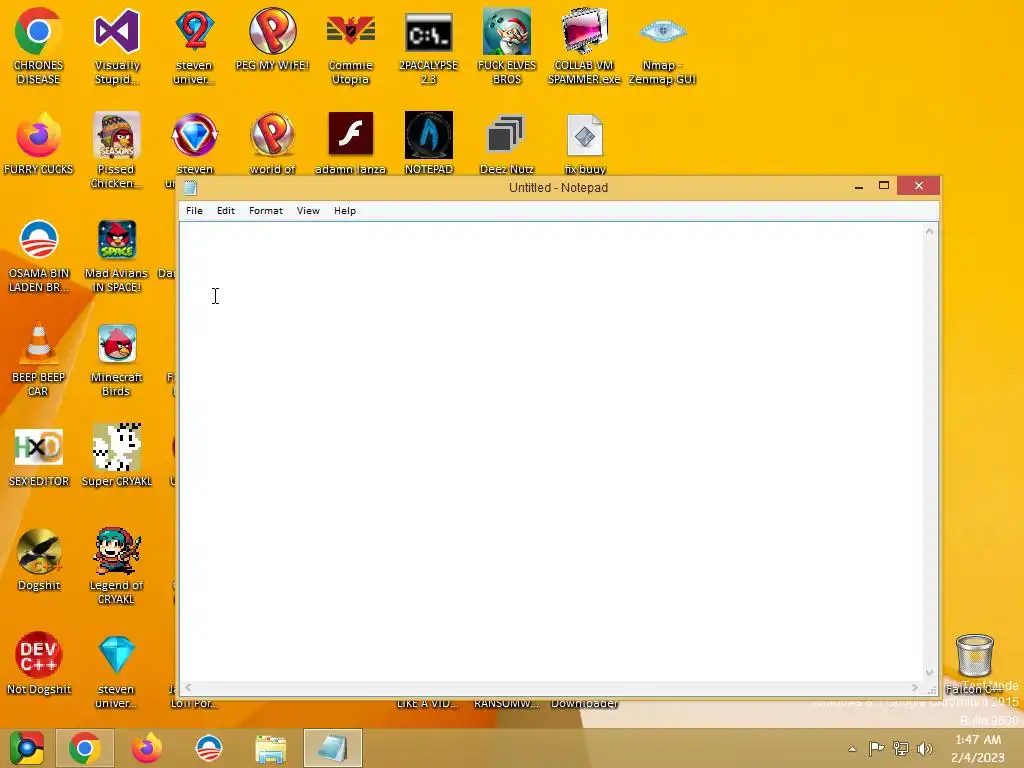Select the Dogshit desktop icon
The image size is (1024, 768).
[x=39, y=559]
